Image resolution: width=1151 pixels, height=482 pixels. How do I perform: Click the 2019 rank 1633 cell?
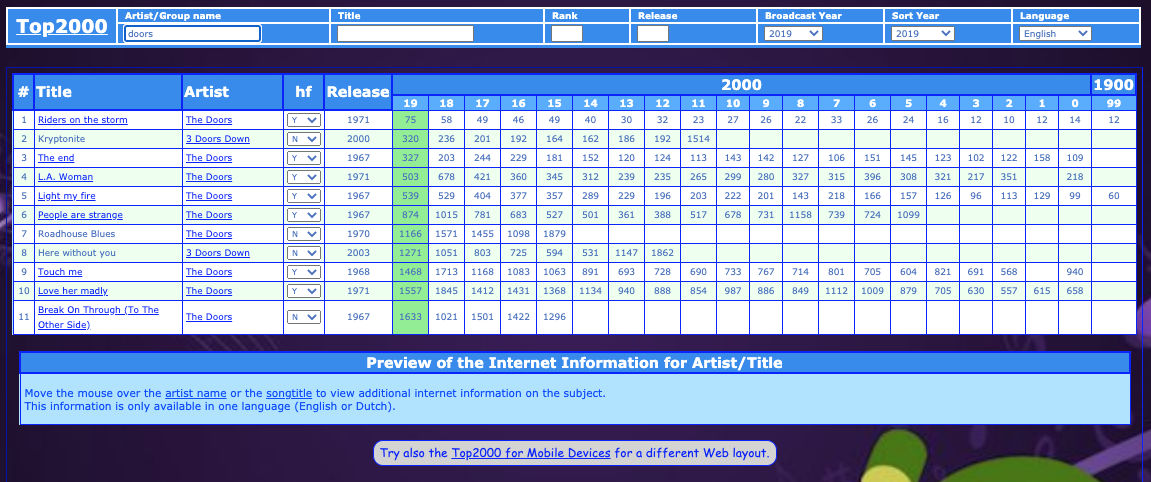click(x=410, y=317)
